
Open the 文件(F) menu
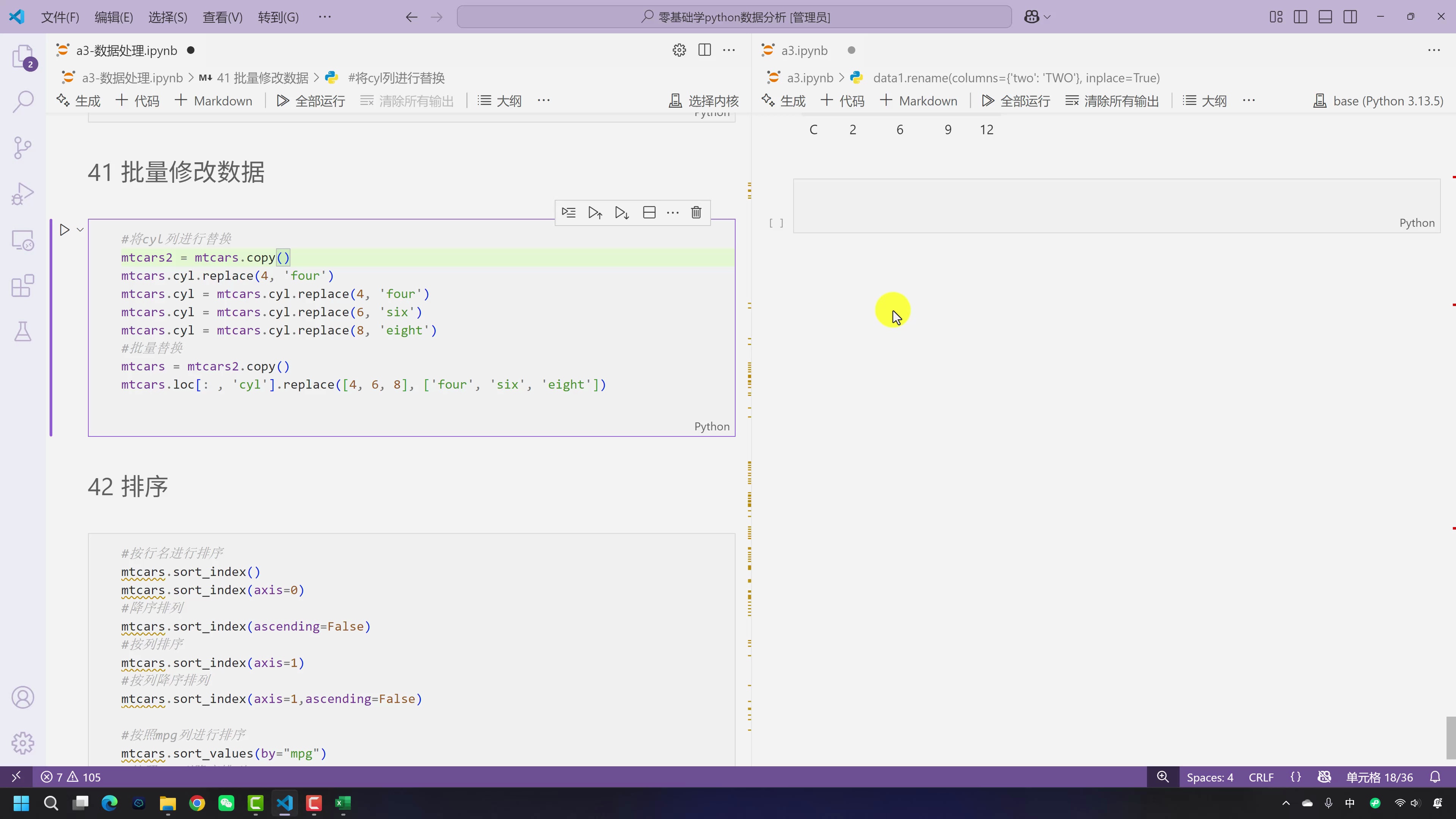[x=60, y=17]
